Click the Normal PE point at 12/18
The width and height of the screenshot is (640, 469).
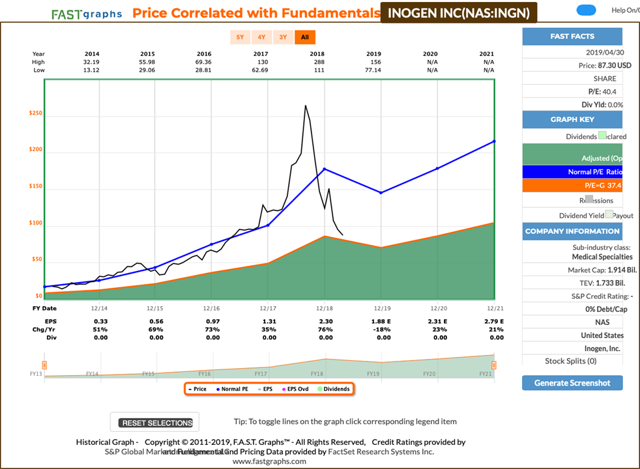coord(324,169)
